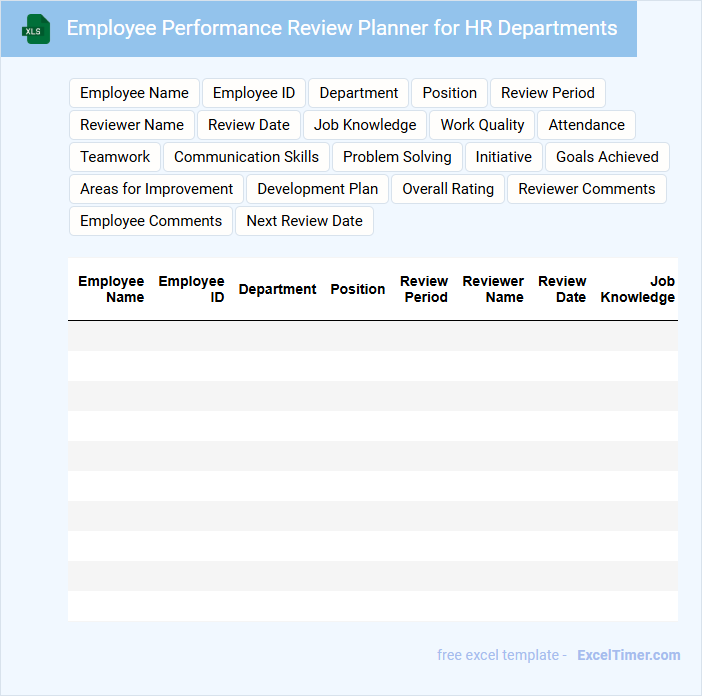Choose the Employee Comments tag

(151, 221)
